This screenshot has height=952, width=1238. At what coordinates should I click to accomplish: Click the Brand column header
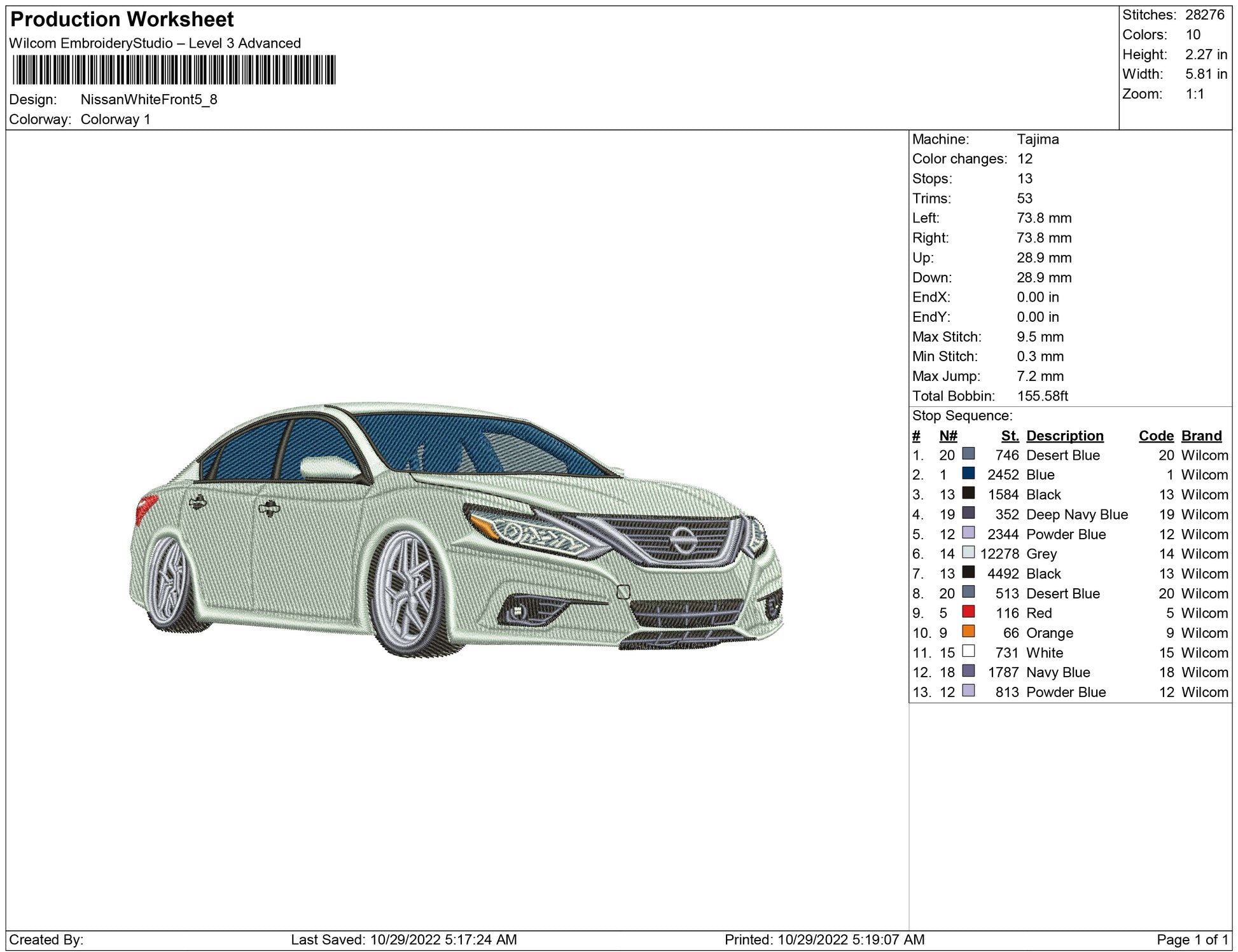(1201, 436)
